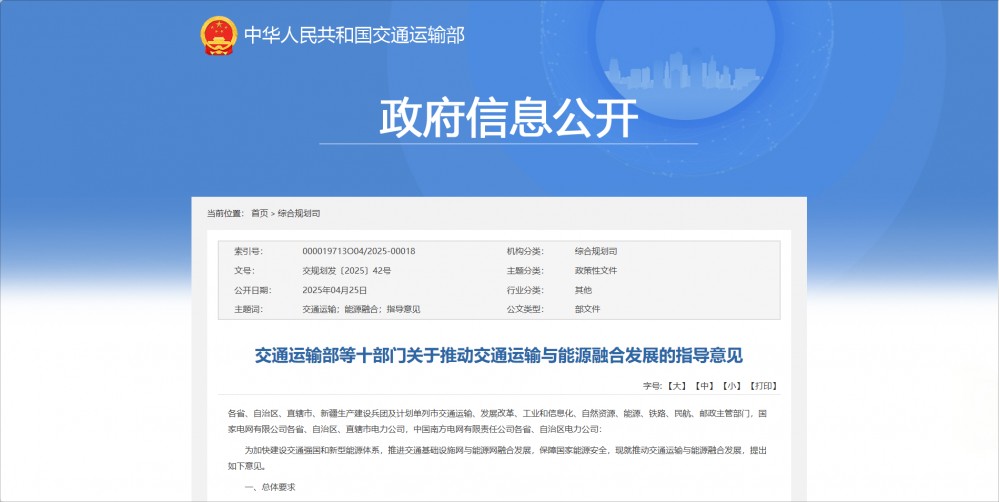Click 综合规划司 in the 机构分类 row
The width and height of the screenshot is (999, 502).
pos(596,251)
